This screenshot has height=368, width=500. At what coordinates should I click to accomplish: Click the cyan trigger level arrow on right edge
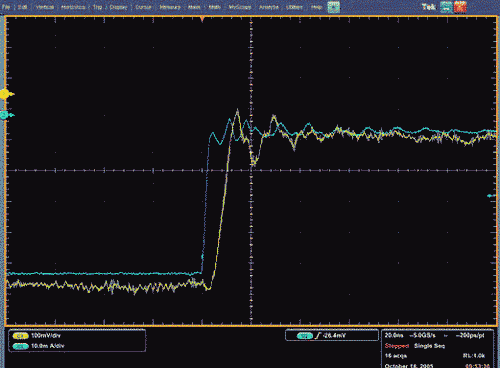point(491,196)
